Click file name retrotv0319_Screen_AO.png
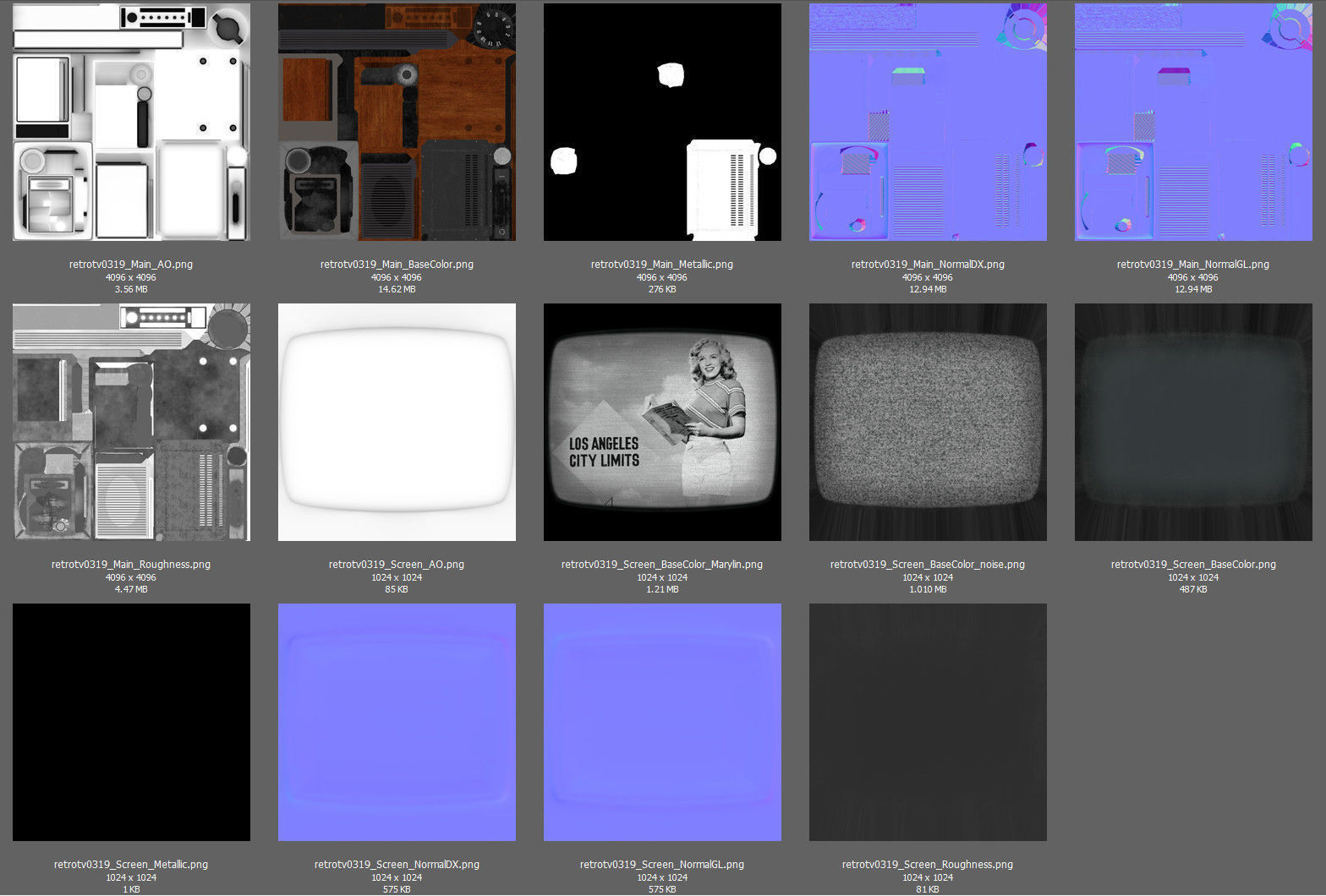 397,565
